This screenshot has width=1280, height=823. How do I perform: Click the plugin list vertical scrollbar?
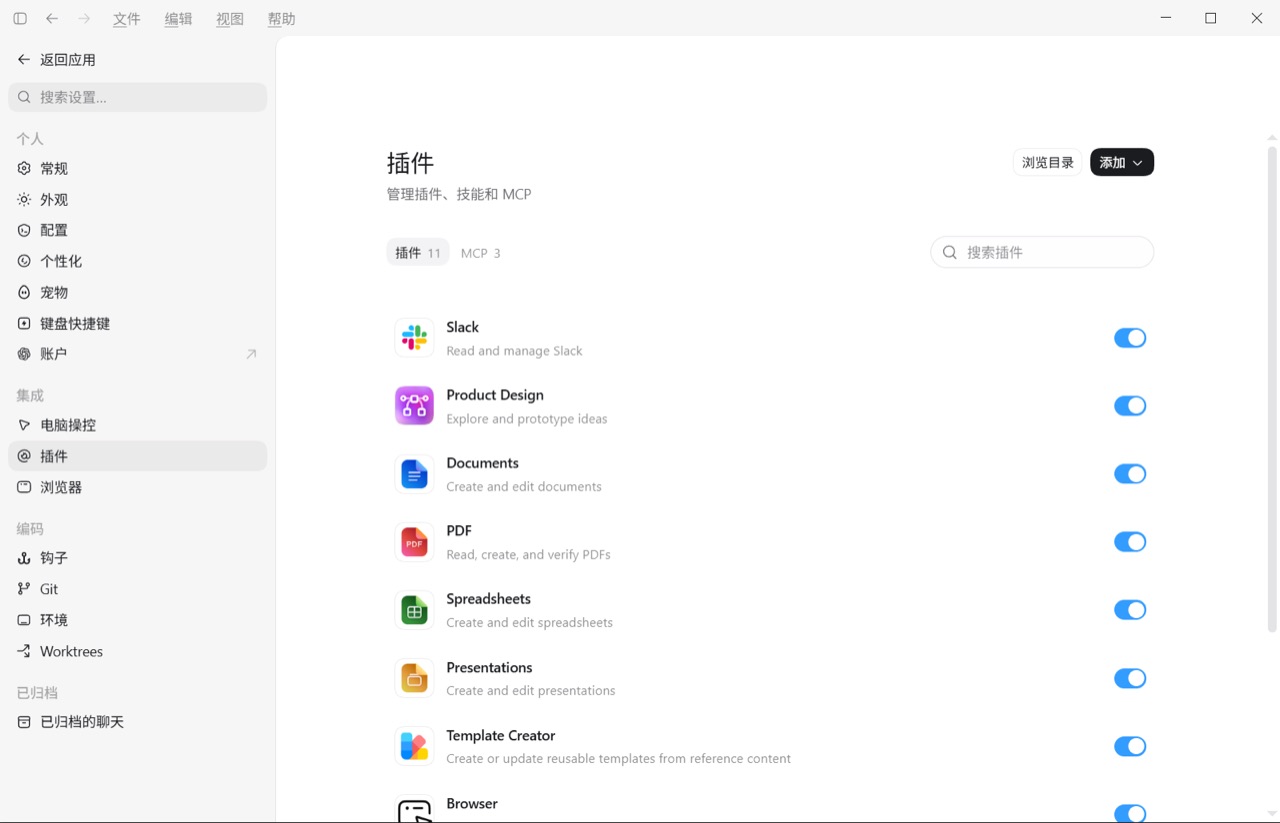(x=1272, y=390)
